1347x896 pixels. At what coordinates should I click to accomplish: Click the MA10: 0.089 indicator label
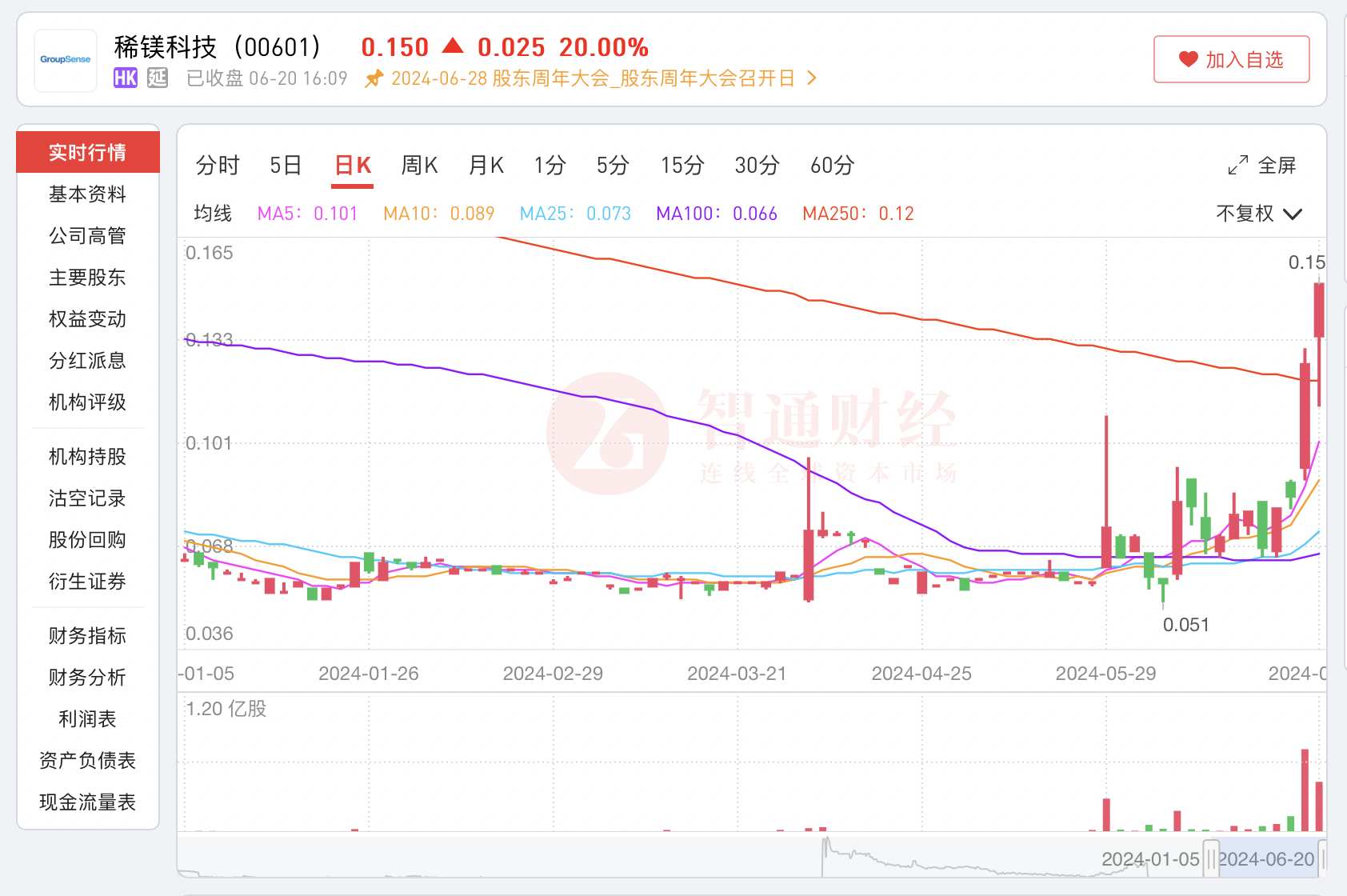[439, 214]
